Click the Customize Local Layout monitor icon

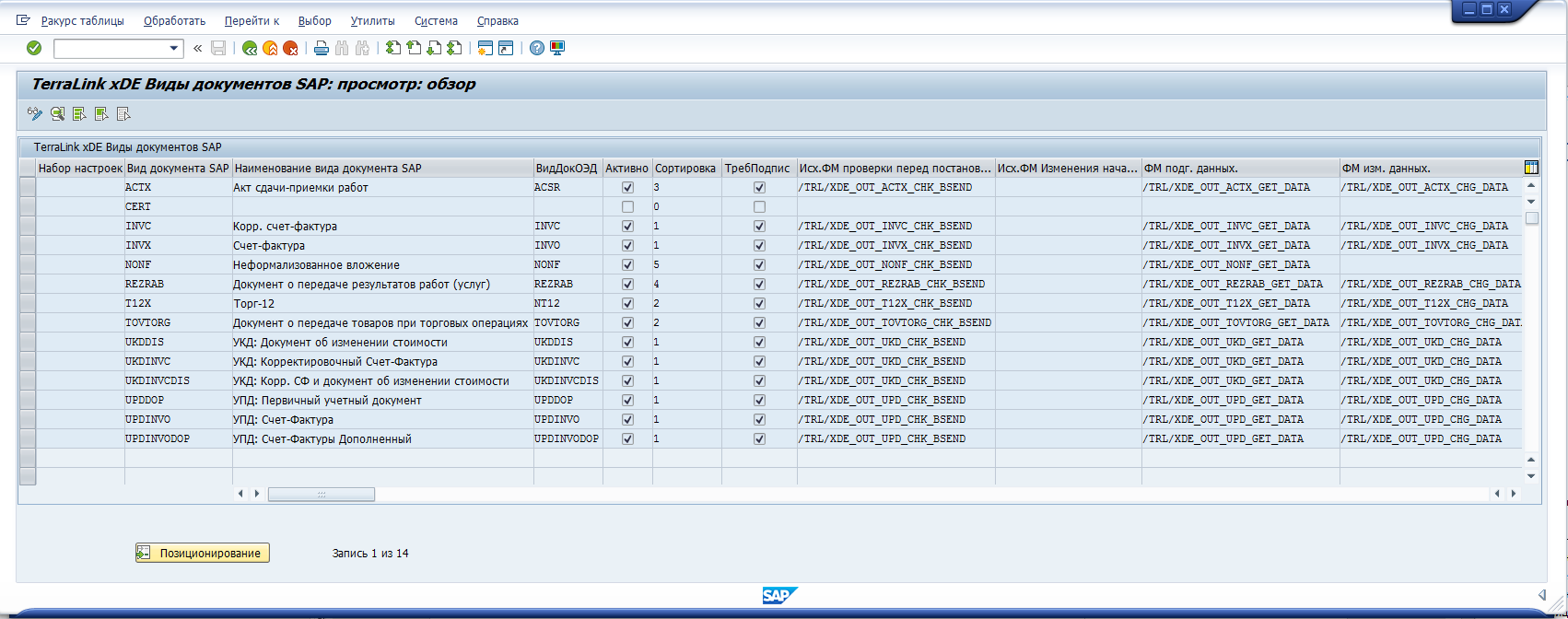tap(557, 48)
